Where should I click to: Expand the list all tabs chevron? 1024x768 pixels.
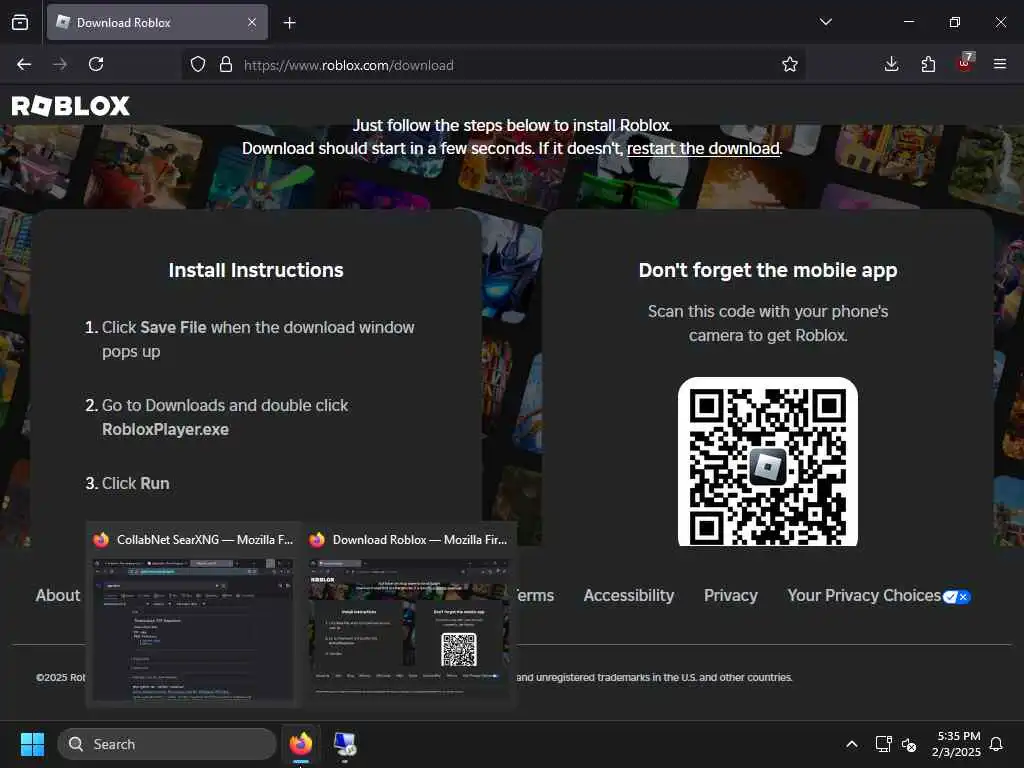tap(825, 22)
